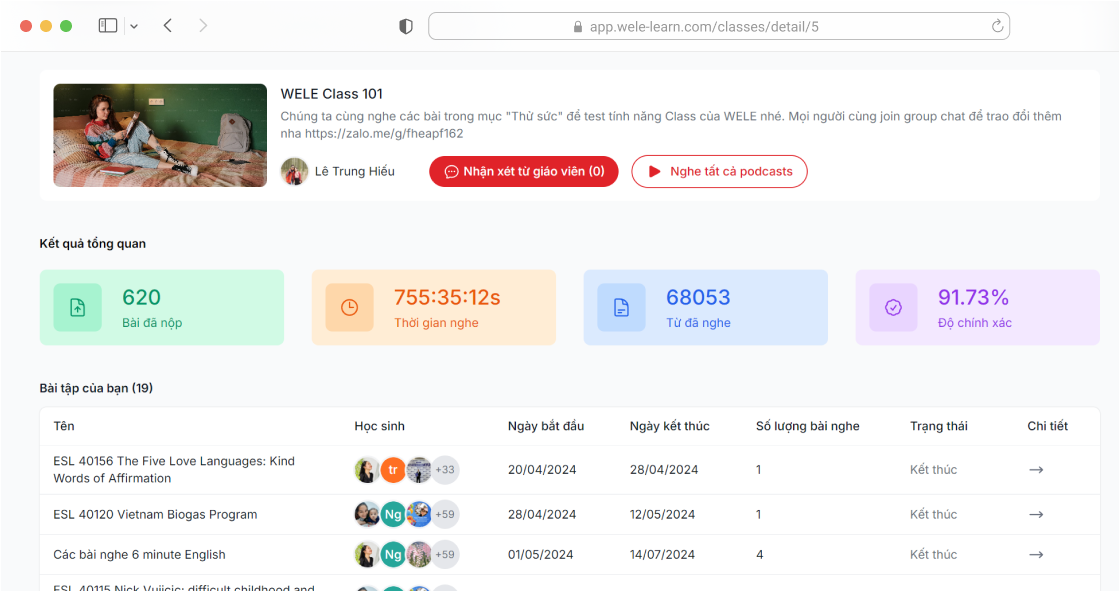Image resolution: width=1120 pixels, height=592 pixels.
Task: Open the ESL 40120 Vietnam Biogas Program assignment
Action: click(155, 514)
